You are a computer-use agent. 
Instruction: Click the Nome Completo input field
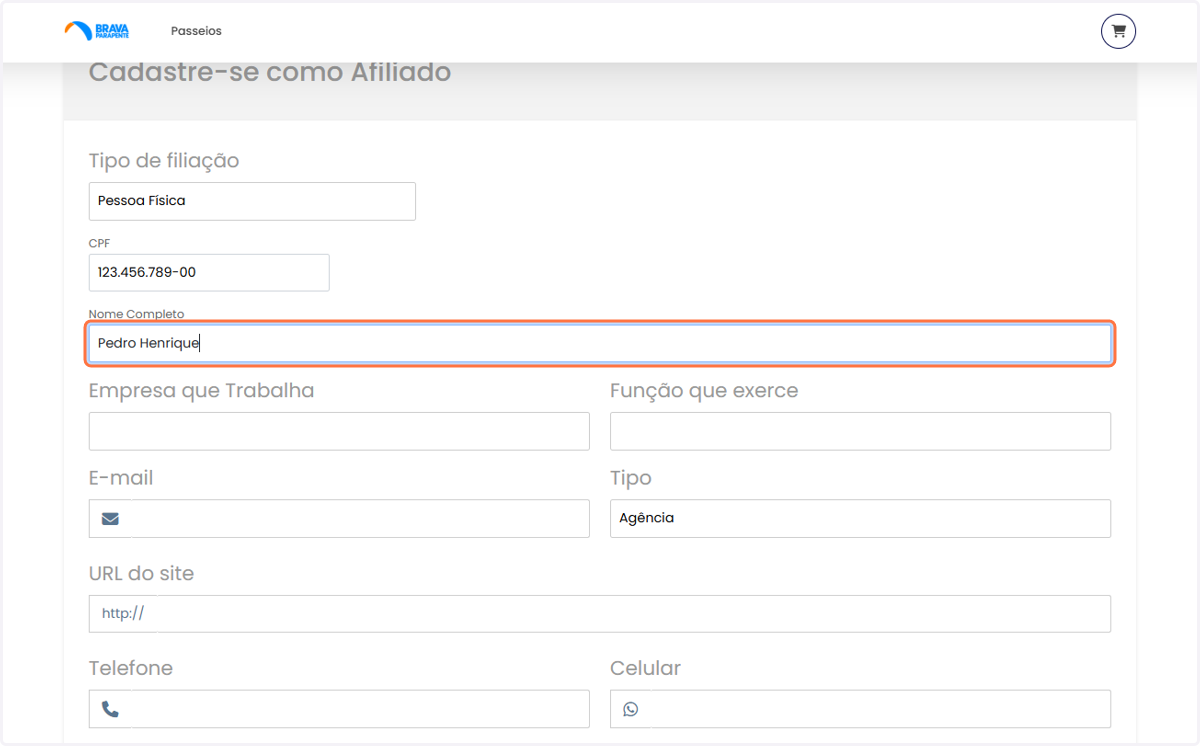point(600,344)
